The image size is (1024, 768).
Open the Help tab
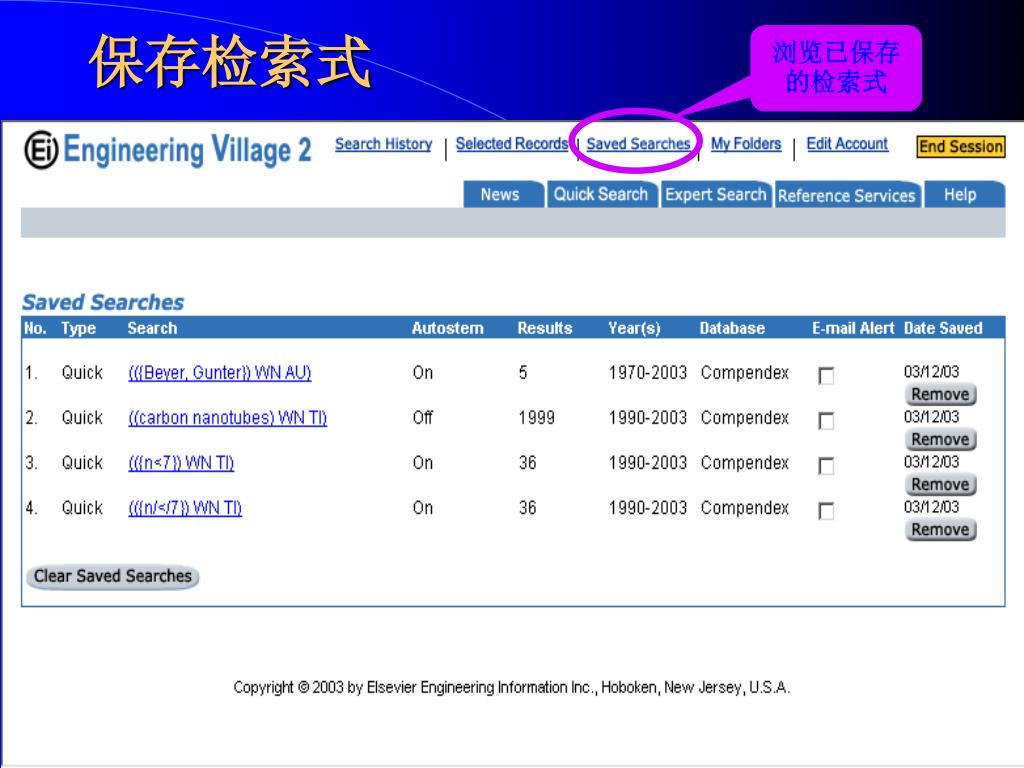[x=964, y=195]
